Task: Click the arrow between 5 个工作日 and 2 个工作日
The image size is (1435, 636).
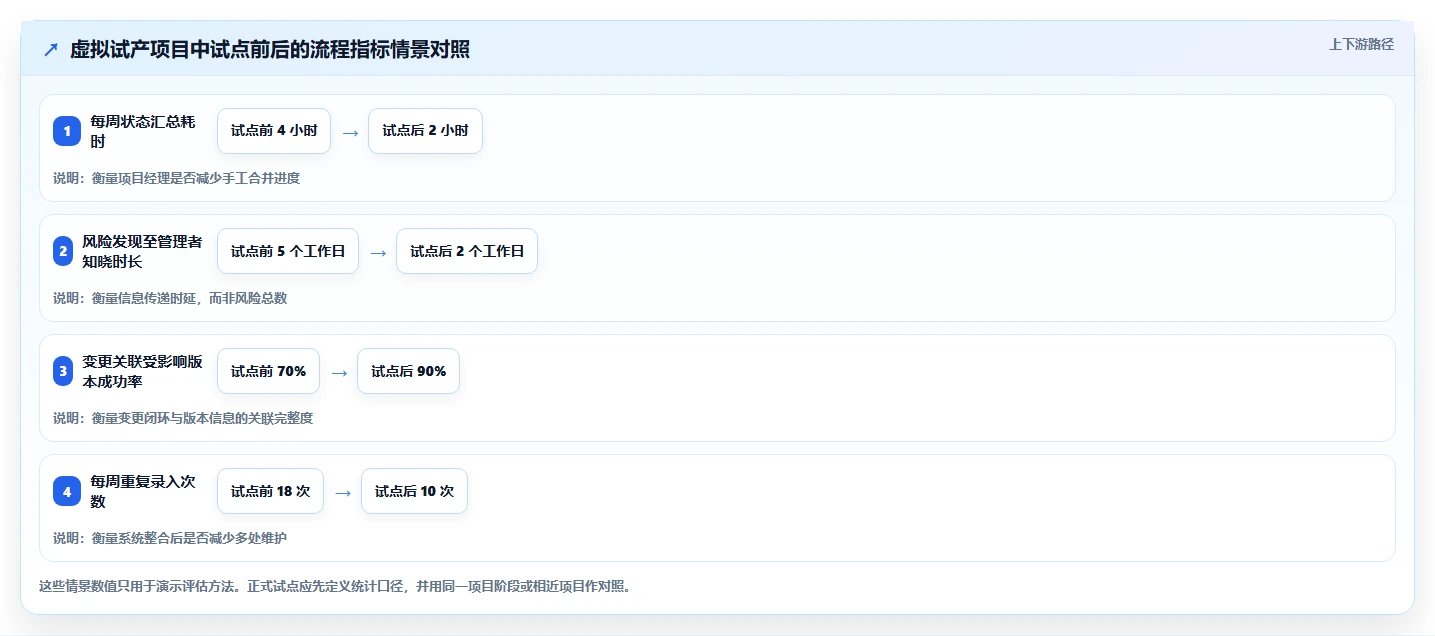Action: (x=378, y=252)
